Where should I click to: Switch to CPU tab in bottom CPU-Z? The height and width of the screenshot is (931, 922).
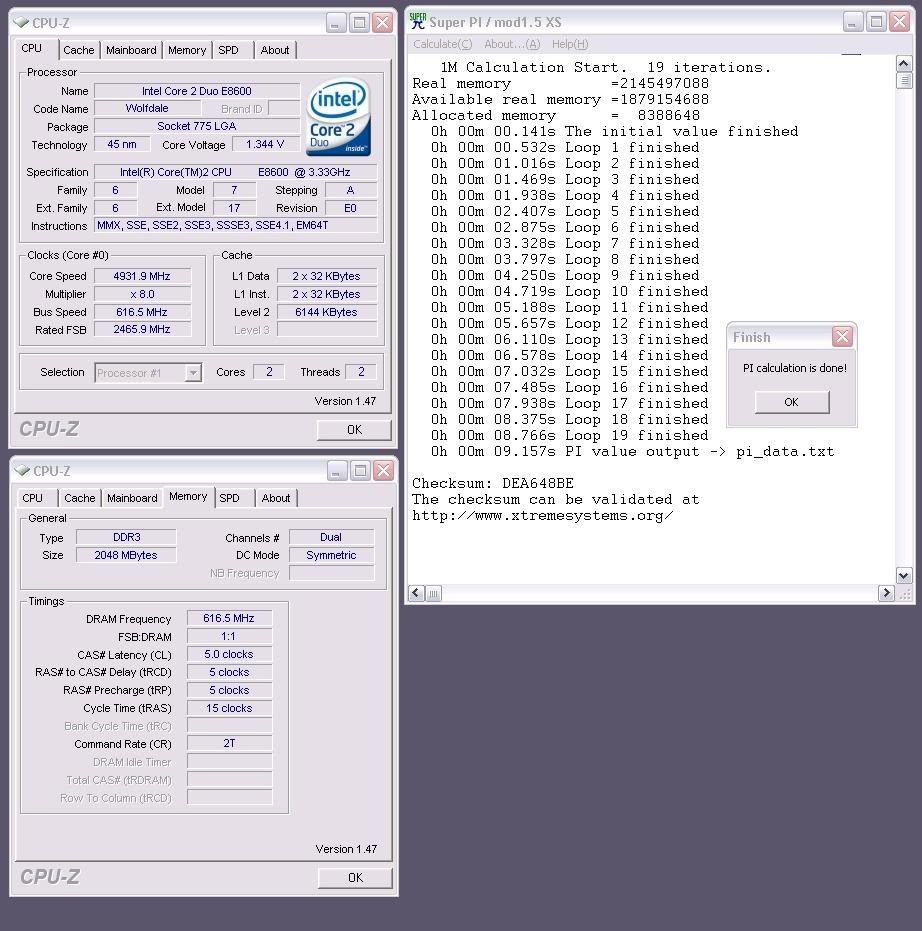click(x=33, y=498)
